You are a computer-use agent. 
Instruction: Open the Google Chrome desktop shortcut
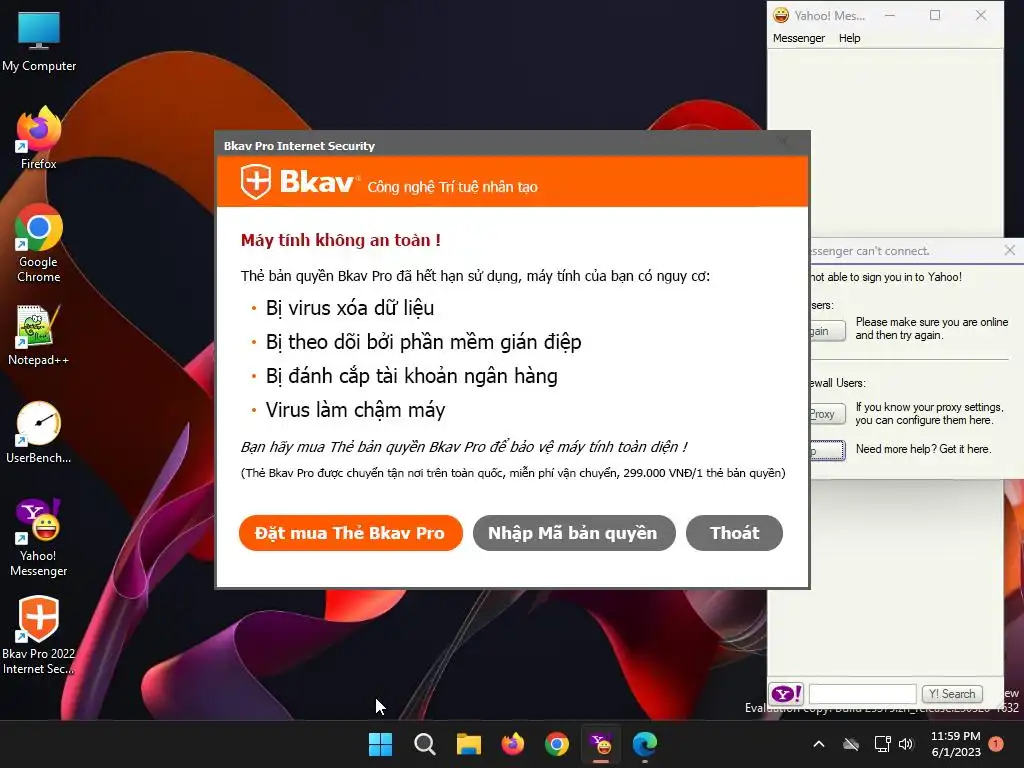pyautogui.click(x=39, y=243)
